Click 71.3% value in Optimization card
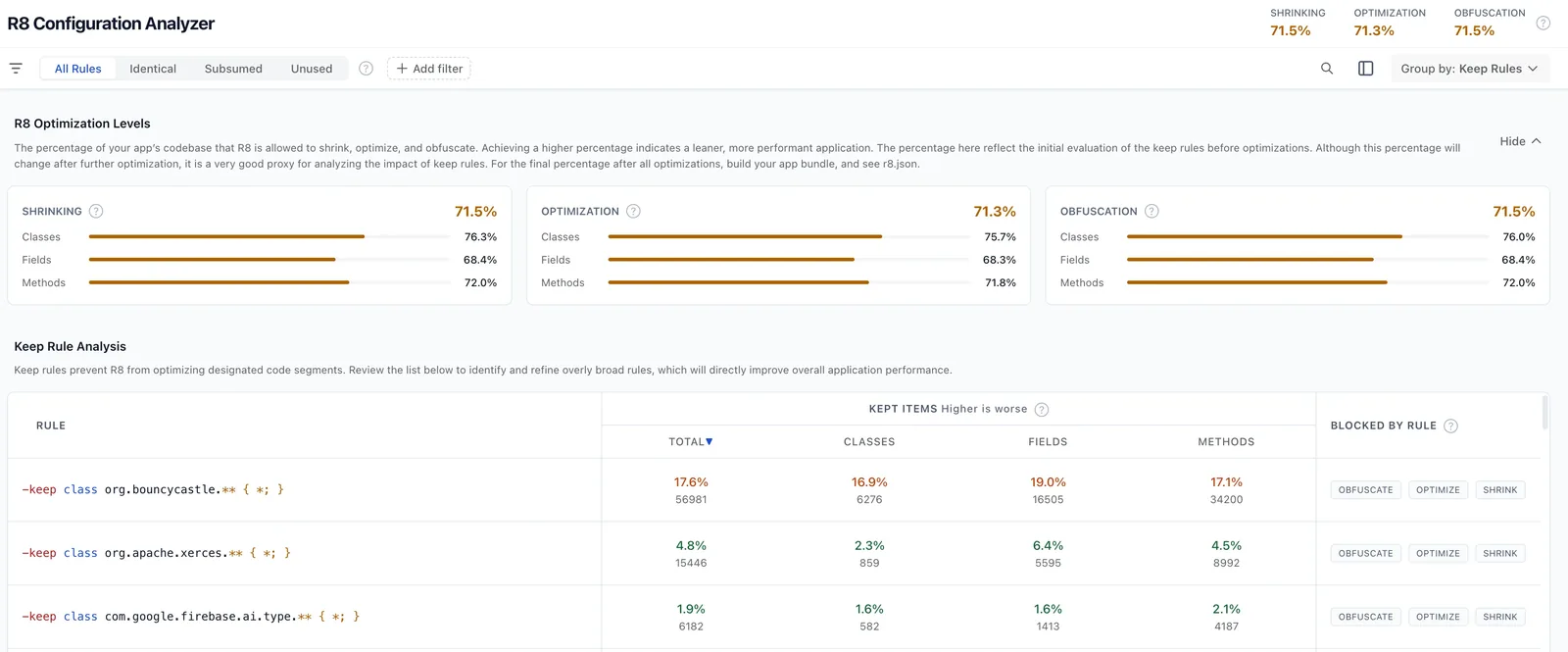The width and height of the screenshot is (1568, 652). [x=995, y=212]
